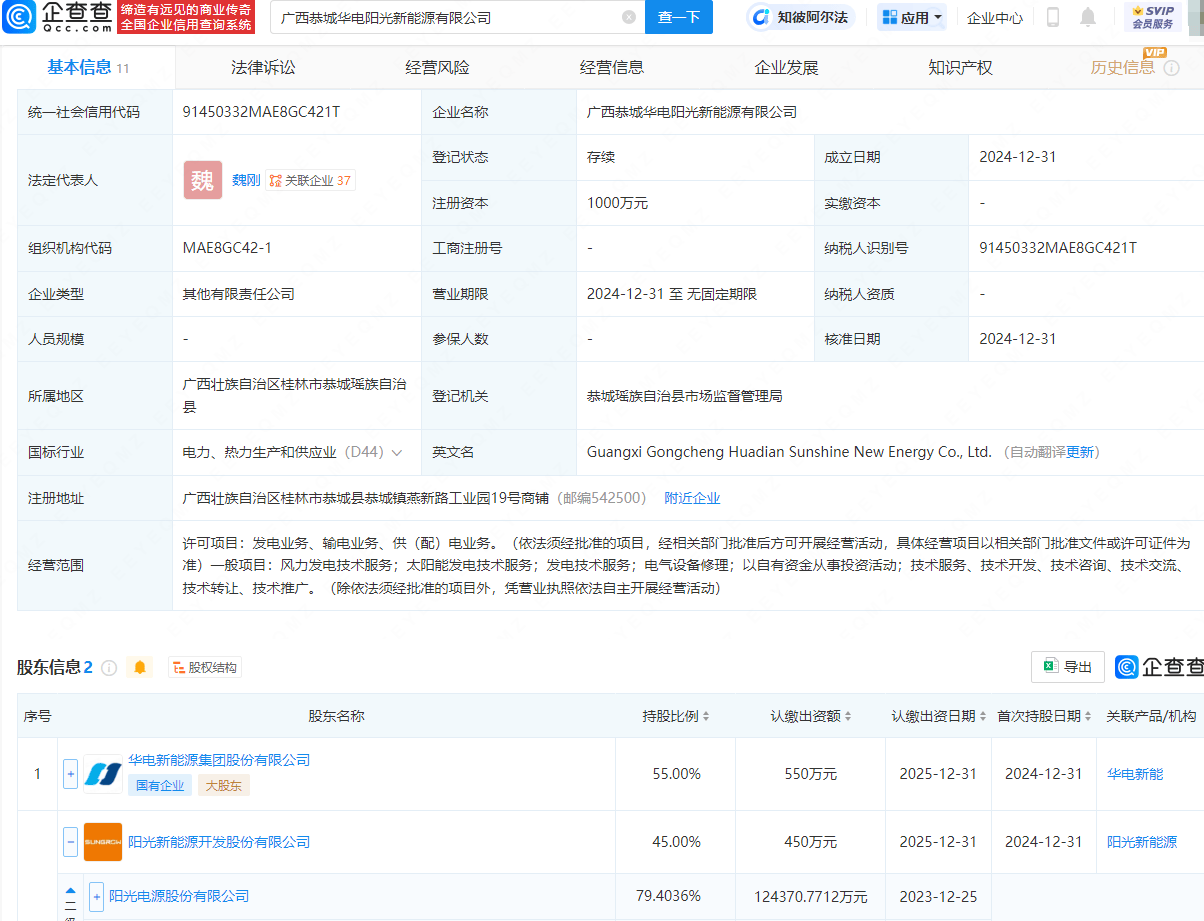Viewport: 1204px width, 921px height.
Task: Open the 应用 dropdown menu
Action: (912, 17)
